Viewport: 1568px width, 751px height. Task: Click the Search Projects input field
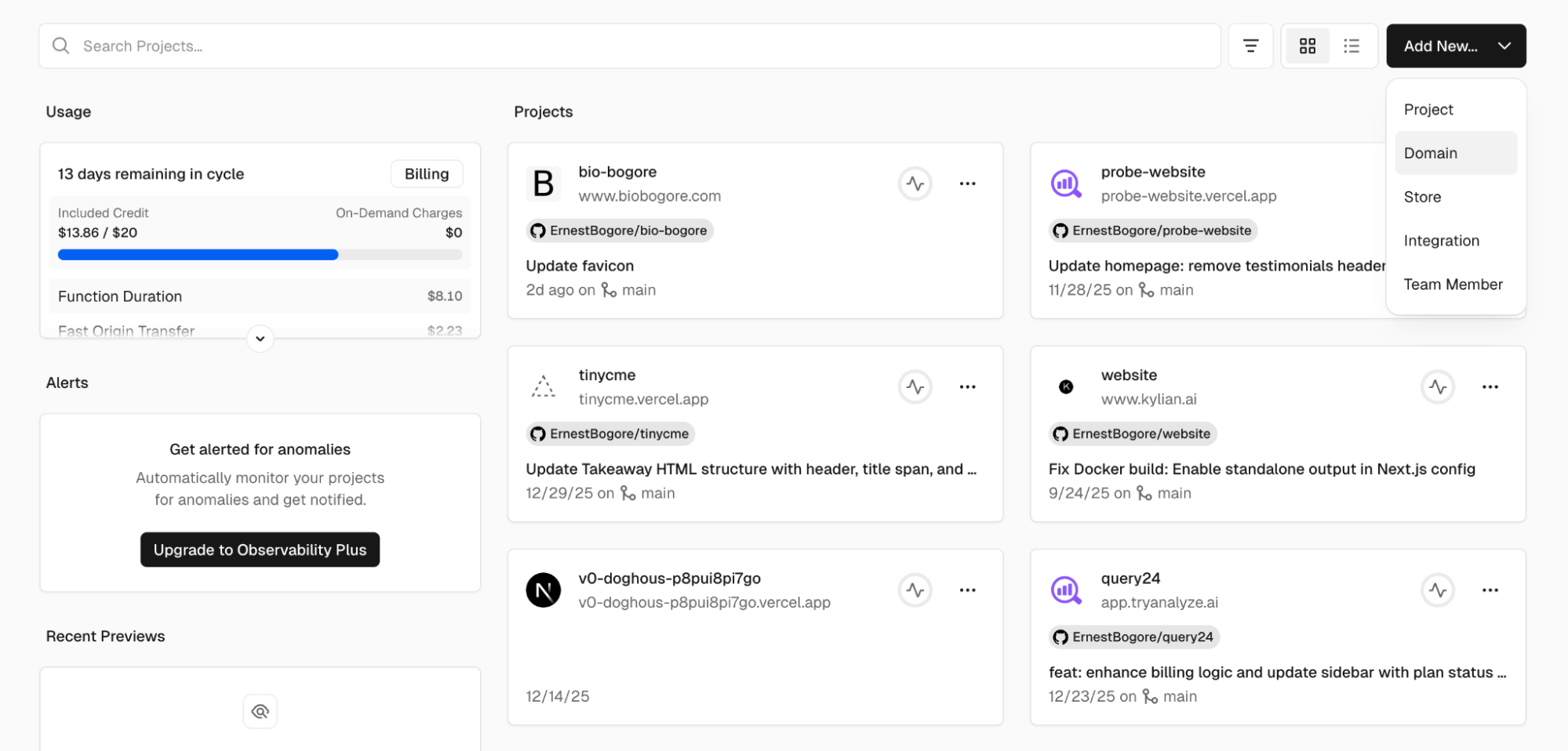(x=314, y=45)
